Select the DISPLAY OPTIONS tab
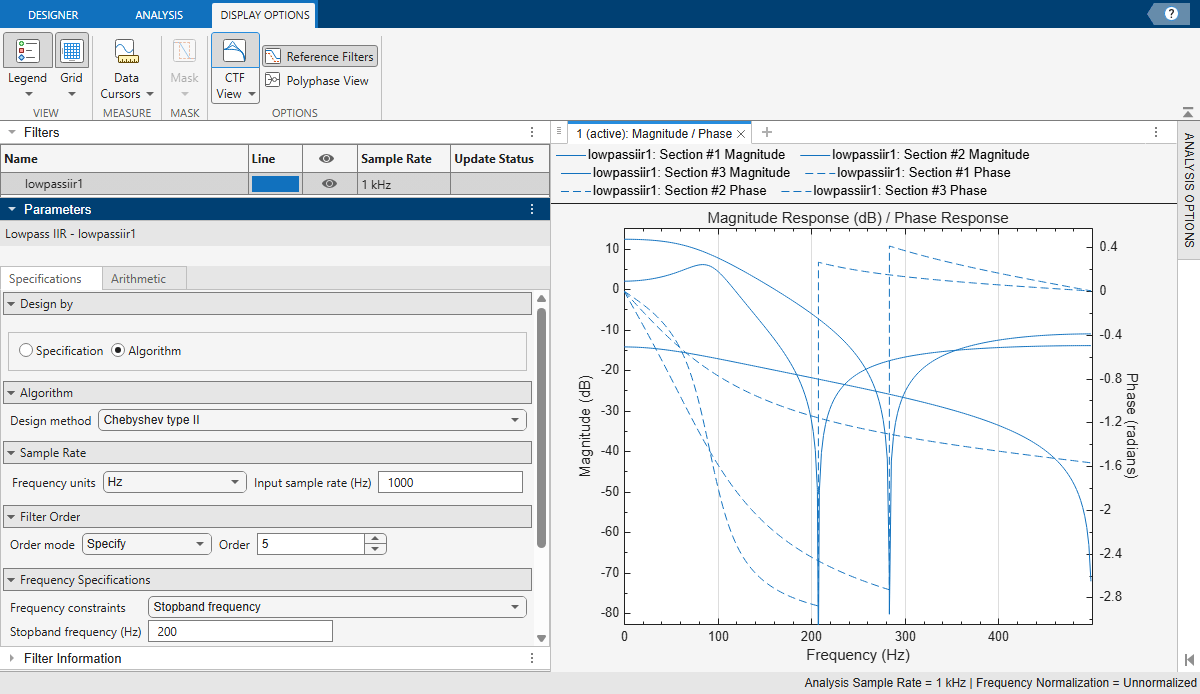Image resolution: width=1200 pixels, height=694 pixels. coord(265,15)
